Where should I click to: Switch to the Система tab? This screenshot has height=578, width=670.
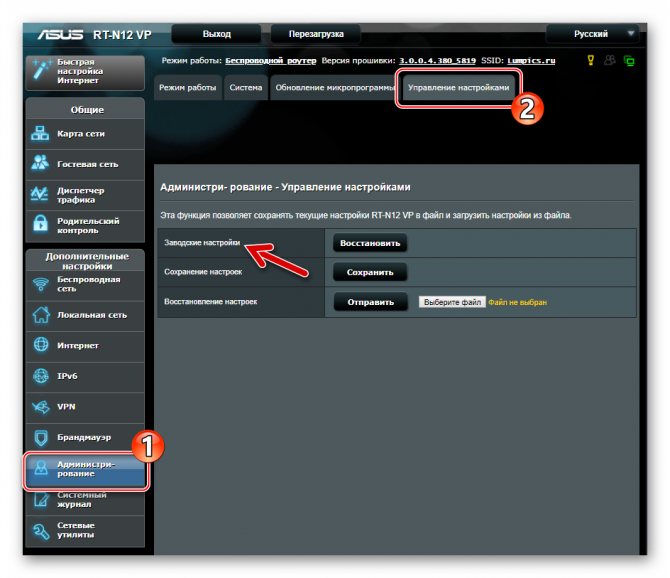[246, 88]
